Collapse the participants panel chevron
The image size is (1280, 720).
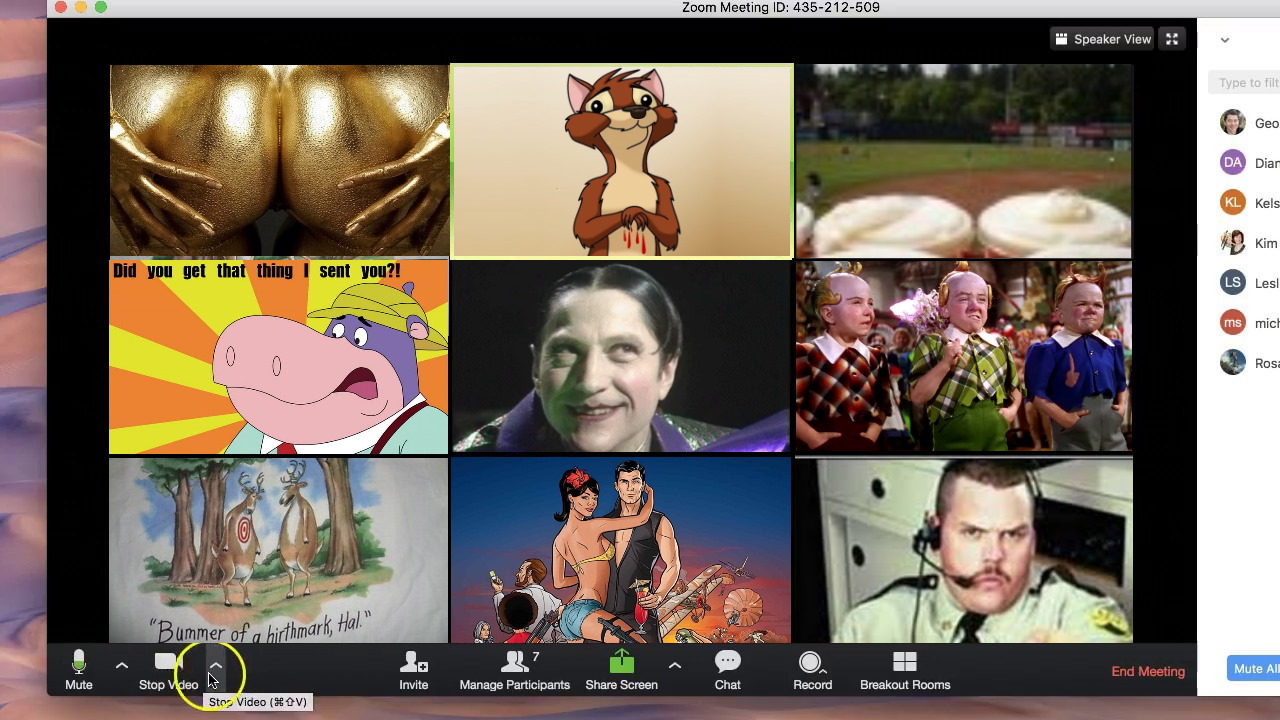pyautogui.click(x=1225, y=40)
